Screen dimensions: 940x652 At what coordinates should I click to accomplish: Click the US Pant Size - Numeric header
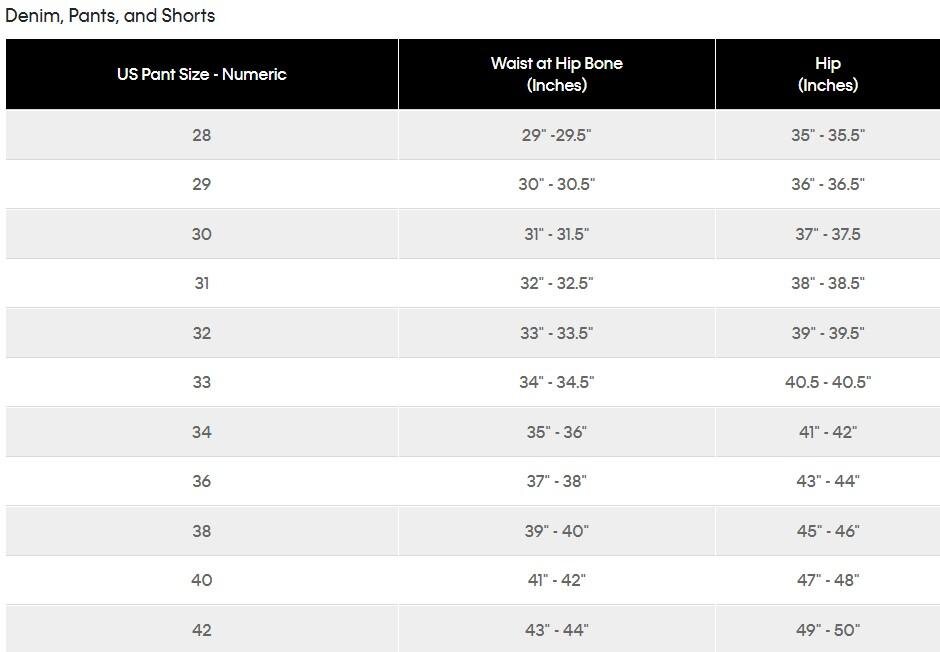click(201, 74)
